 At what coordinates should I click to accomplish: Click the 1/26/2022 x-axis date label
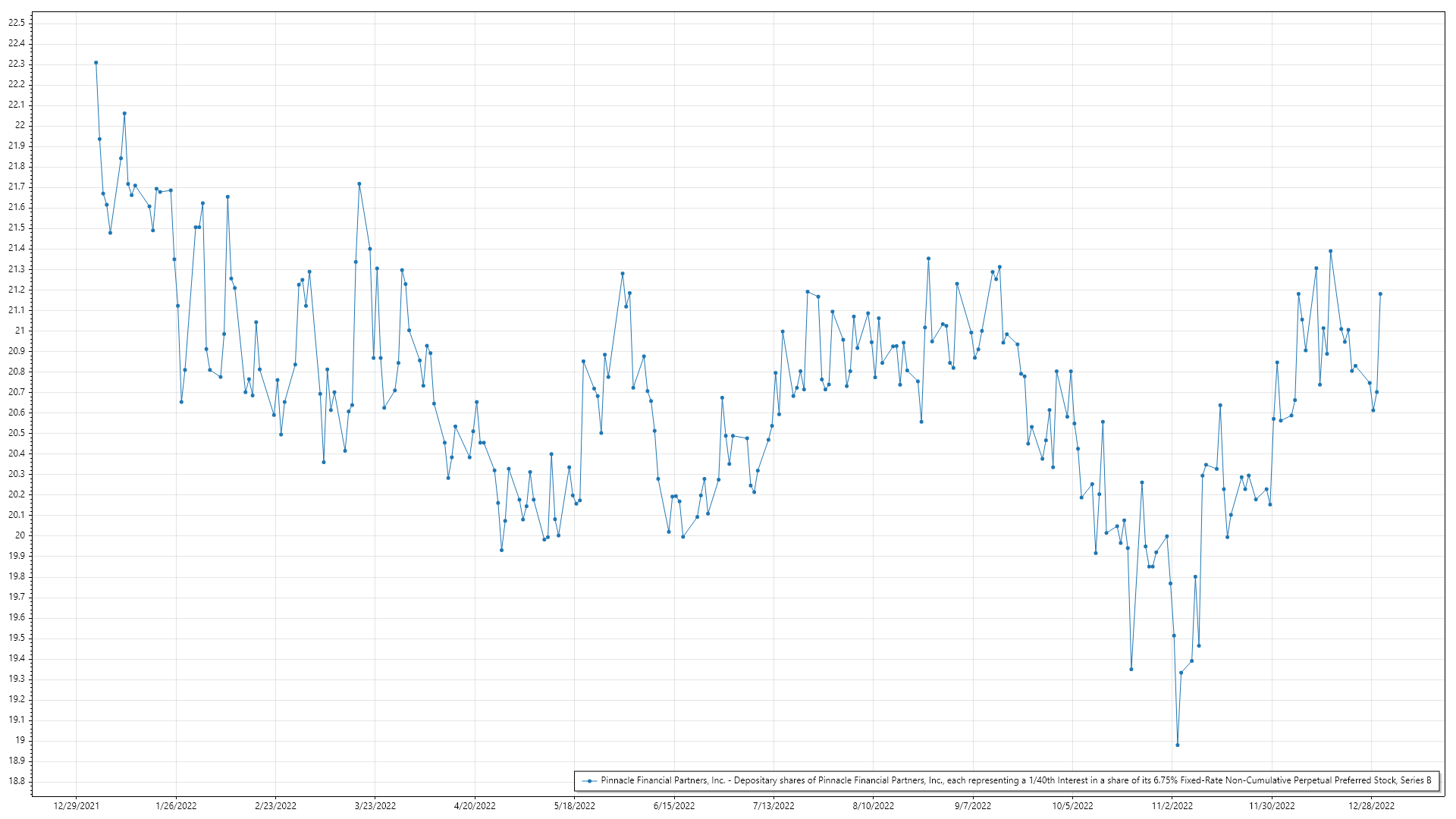(176, 806)
